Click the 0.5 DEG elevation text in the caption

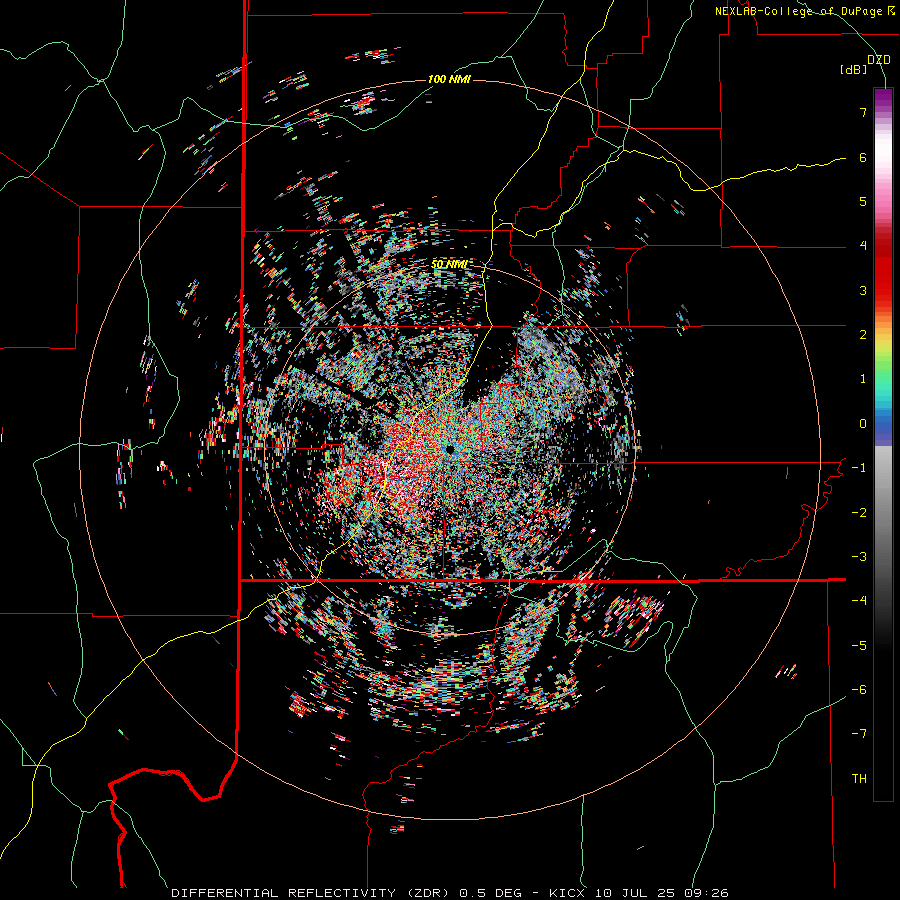(490, 893)
